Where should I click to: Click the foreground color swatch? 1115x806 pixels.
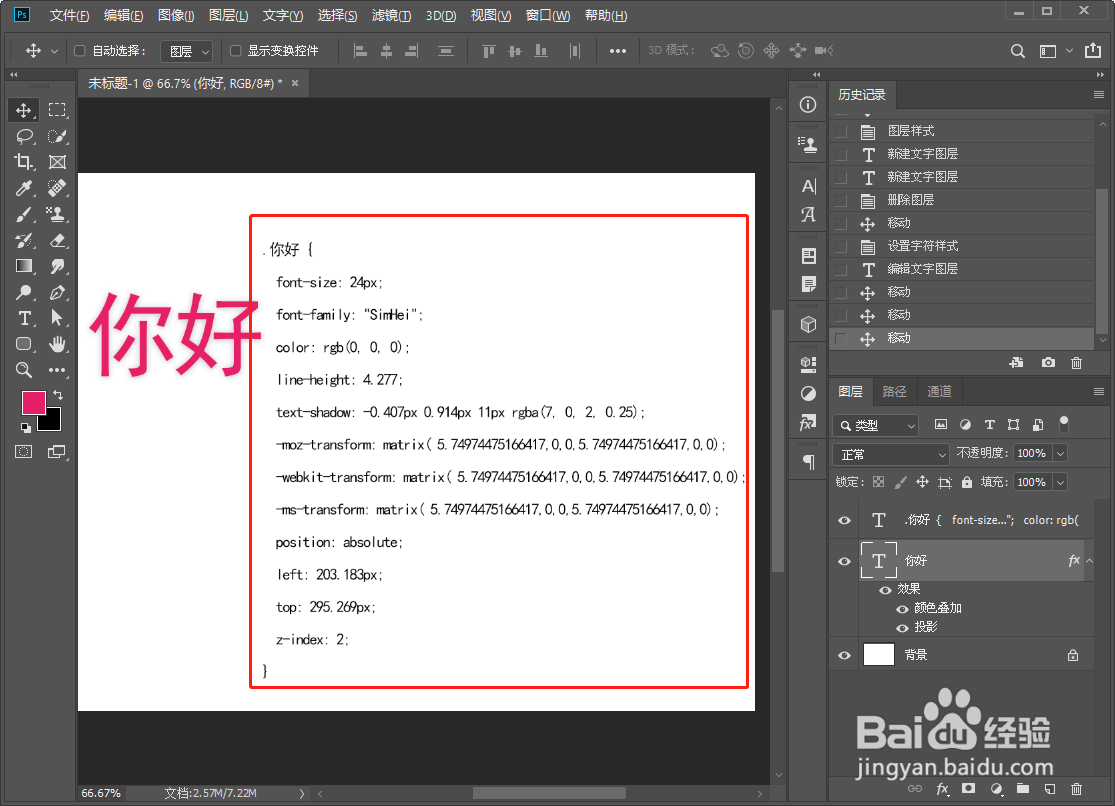coord(33,403)
